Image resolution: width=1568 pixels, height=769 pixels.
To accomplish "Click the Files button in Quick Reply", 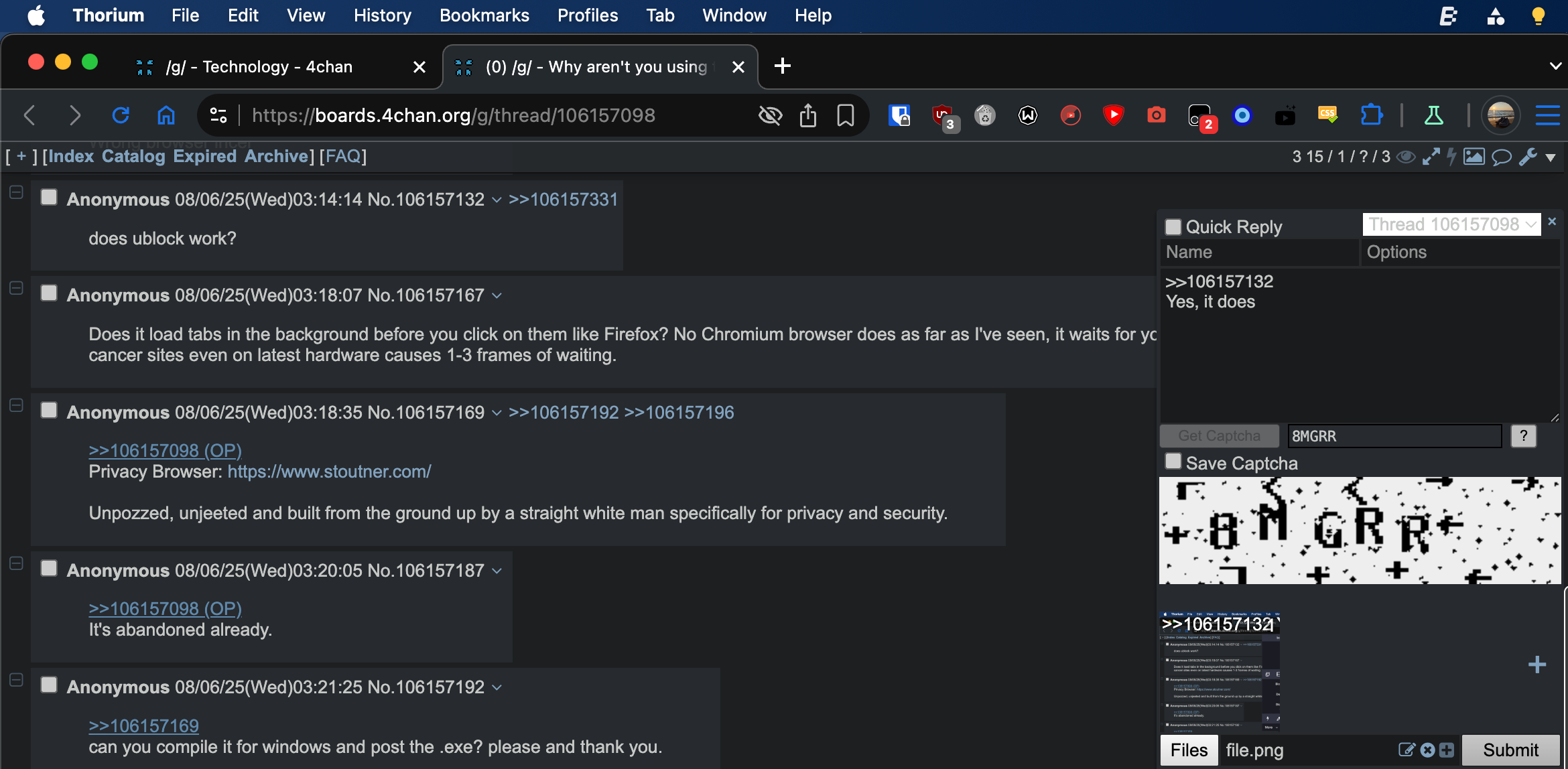I will tap(1189, 750).
